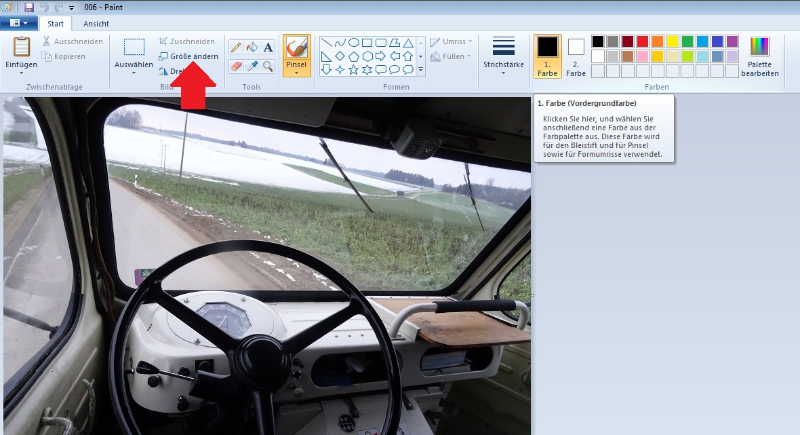This screenshot has width=800, height=435.
Task: Select the Eraser tool
Action: click(x=236, y=66)
